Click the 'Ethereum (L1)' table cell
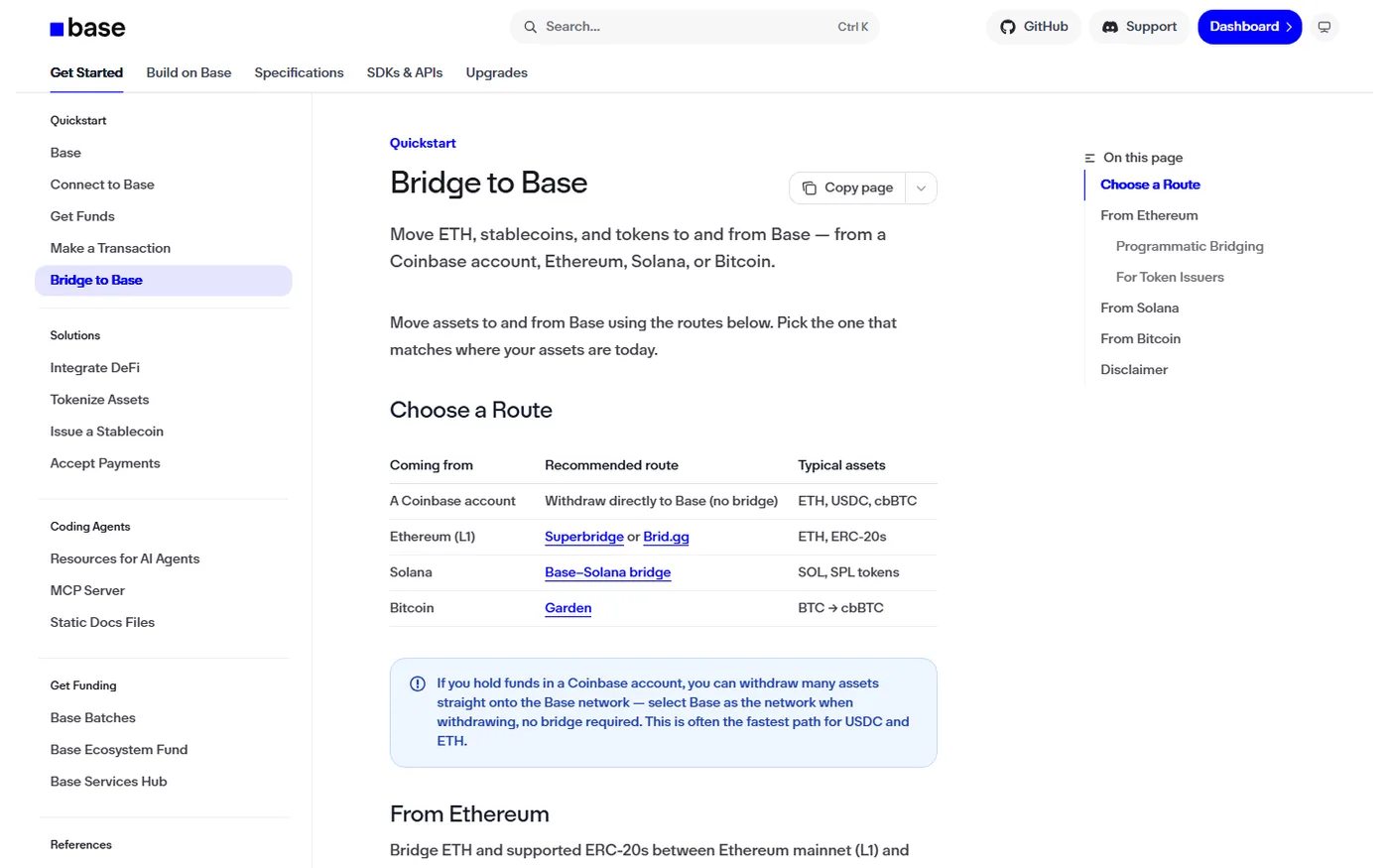 pos(433,537)
